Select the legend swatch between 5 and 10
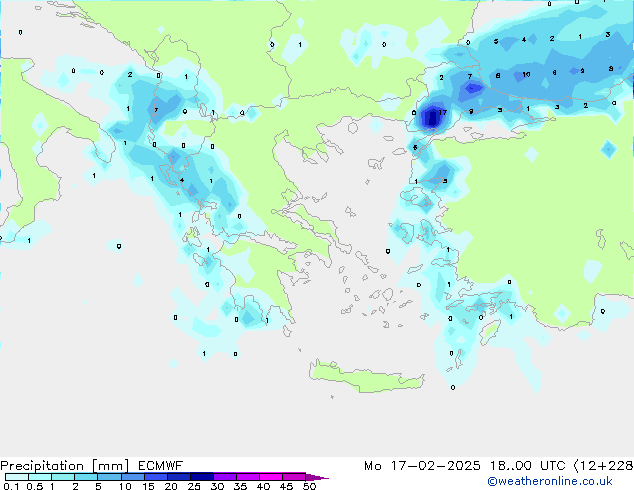The width and height of the screenshot is (634, 490). pos(110,477)
